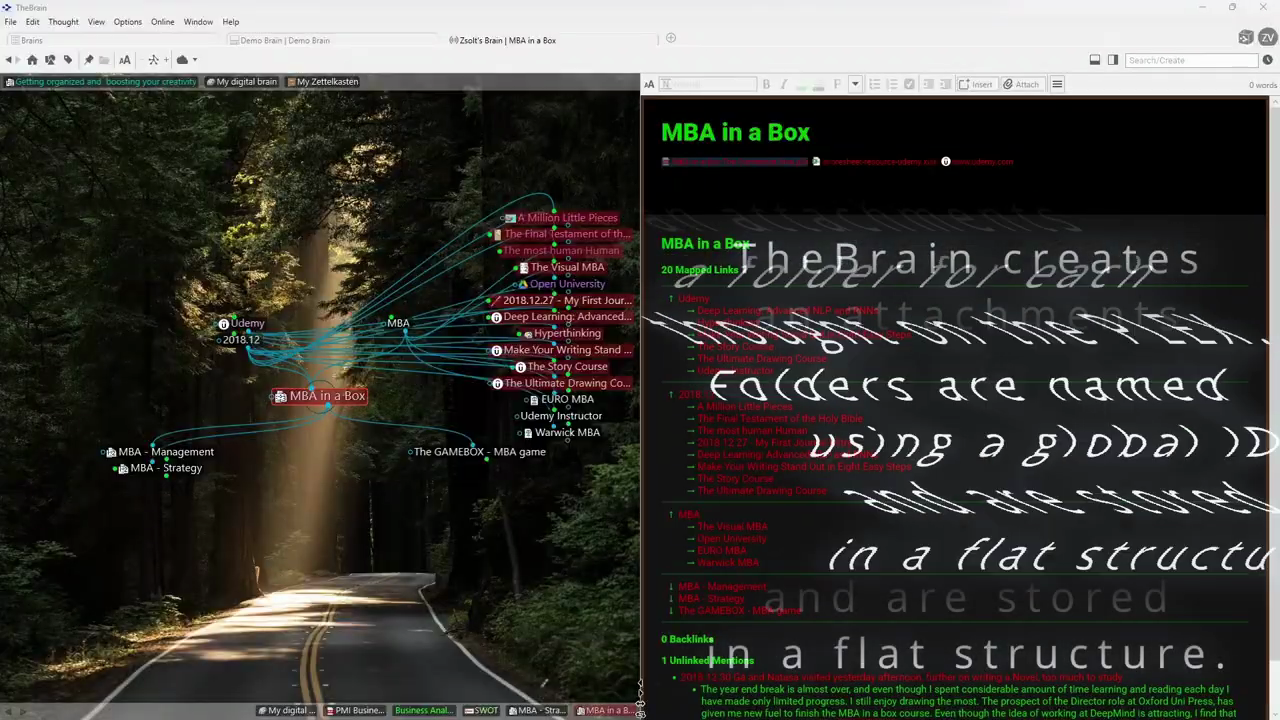Viewport: 1280px width, 720px height.
Task: Open pinned Getting organized and boosting your creativity
Action: 101,81
